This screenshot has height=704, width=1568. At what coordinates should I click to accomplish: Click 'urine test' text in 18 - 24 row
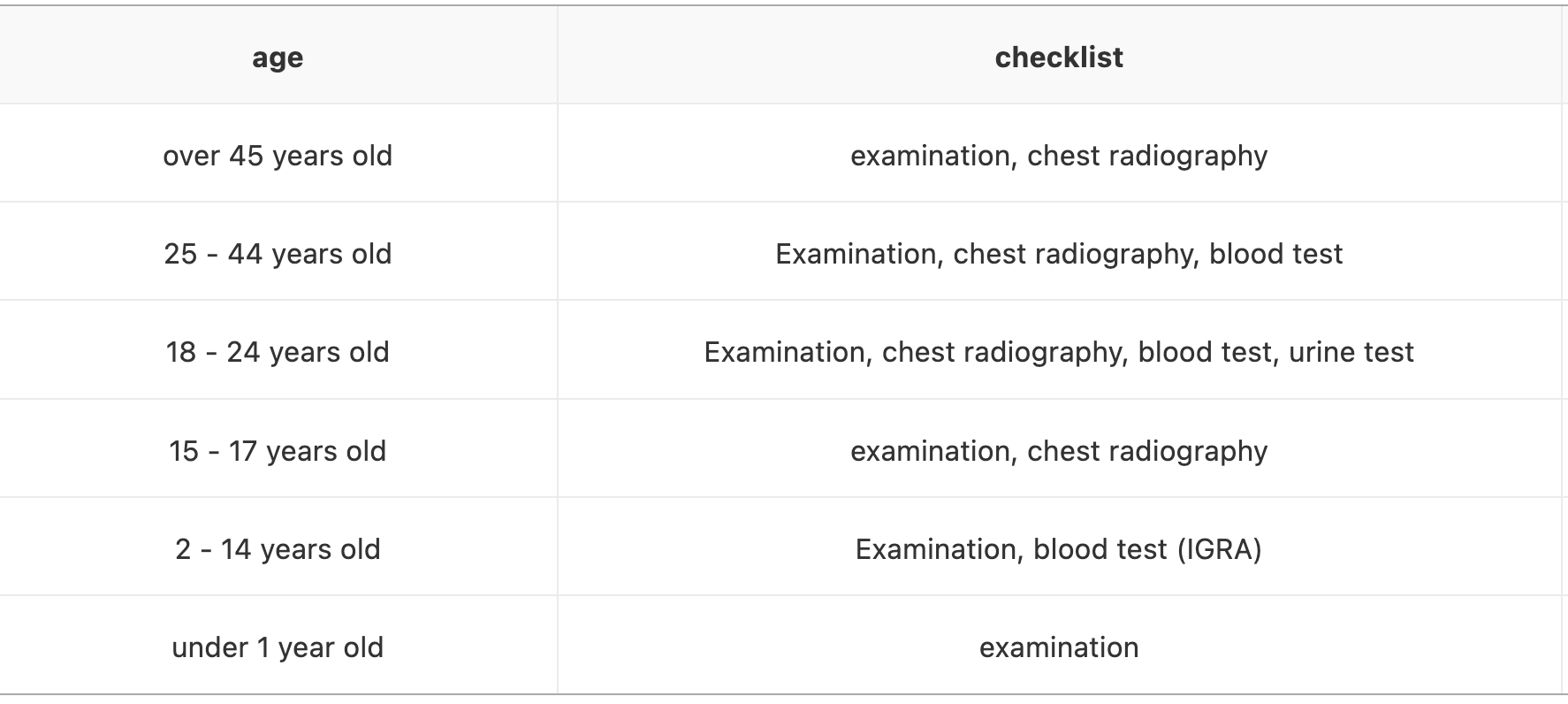(x=1351, y=352)
